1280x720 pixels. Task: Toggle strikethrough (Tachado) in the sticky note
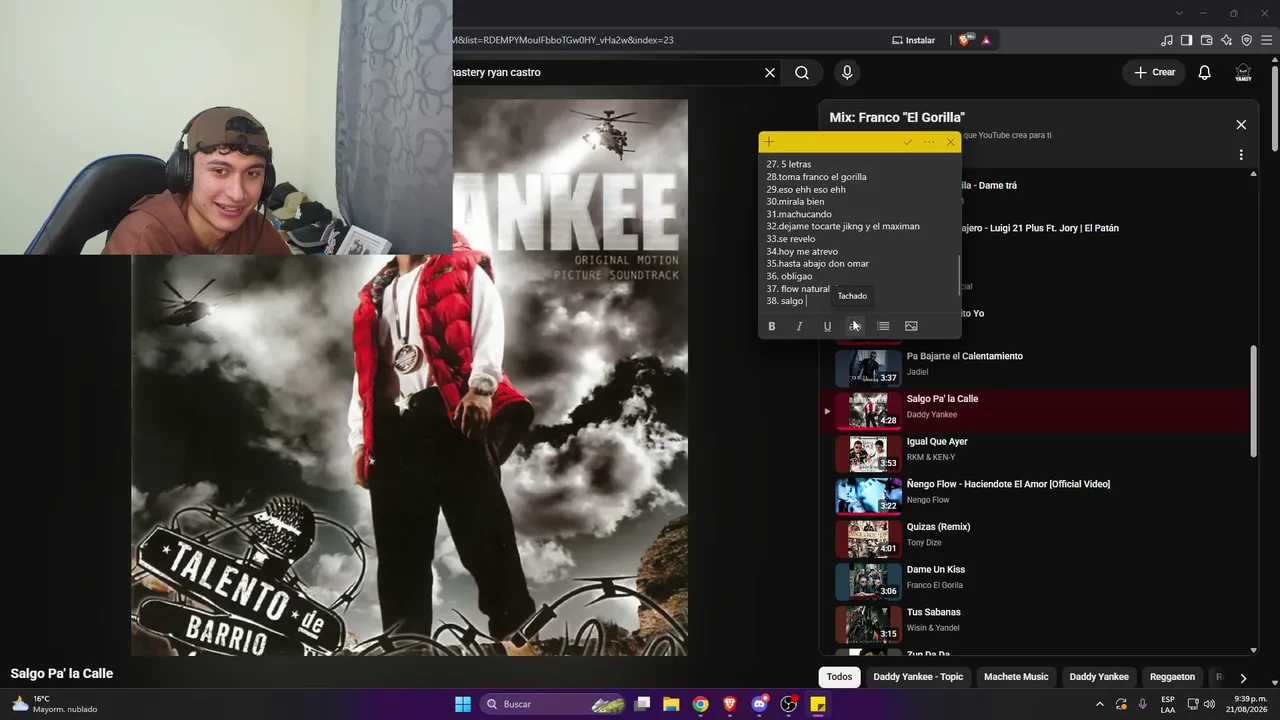coord(855,326)
